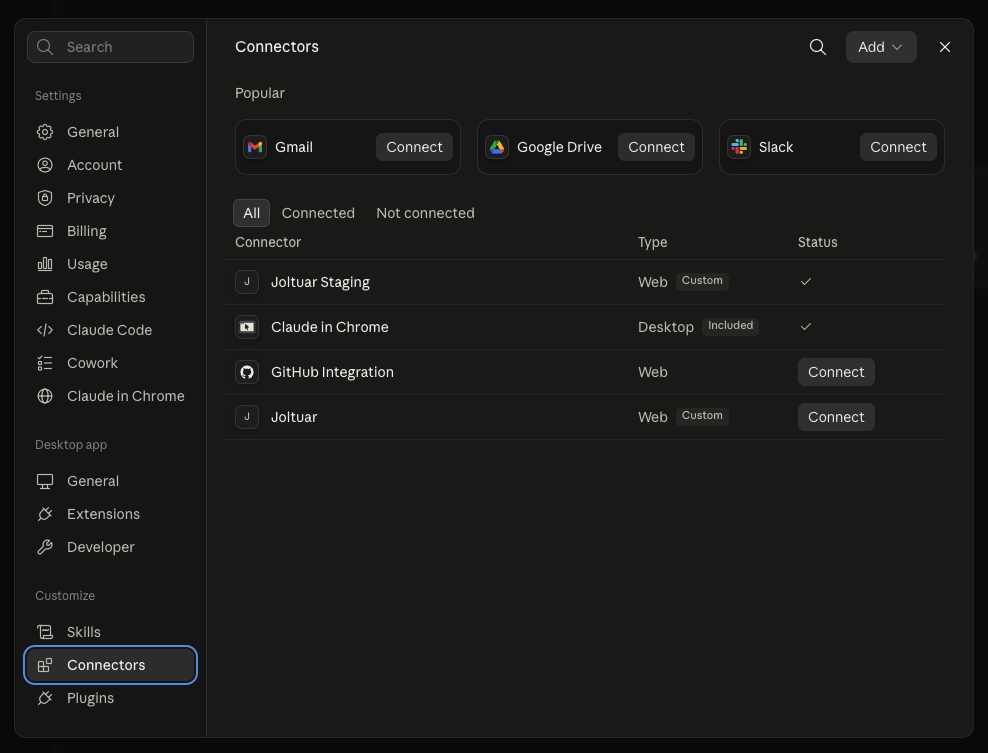Click the Claude in Chrome row icon
Viewport: 988px width, 753px height.
point(247,327)
